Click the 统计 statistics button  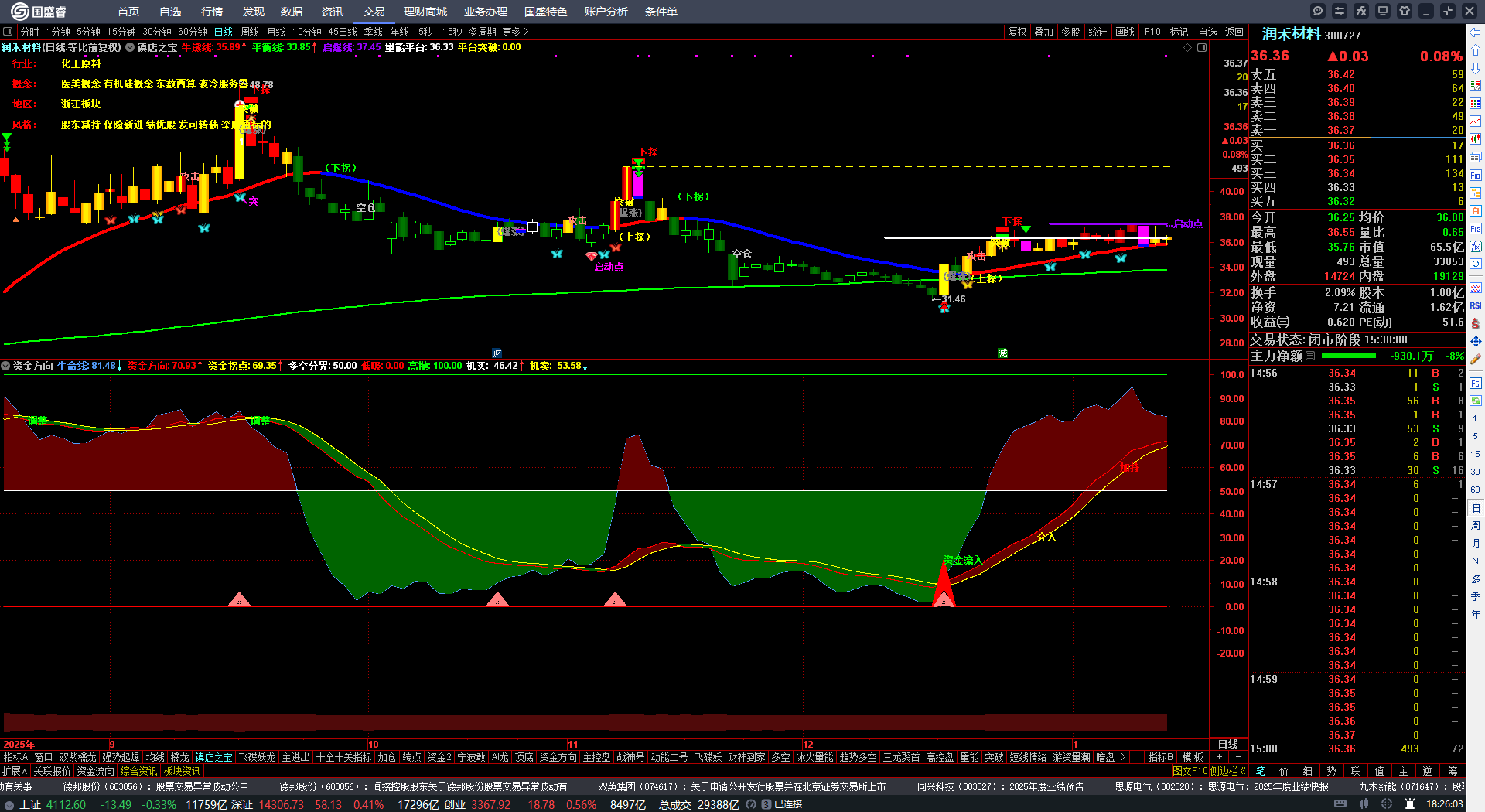coord(1098,32)
